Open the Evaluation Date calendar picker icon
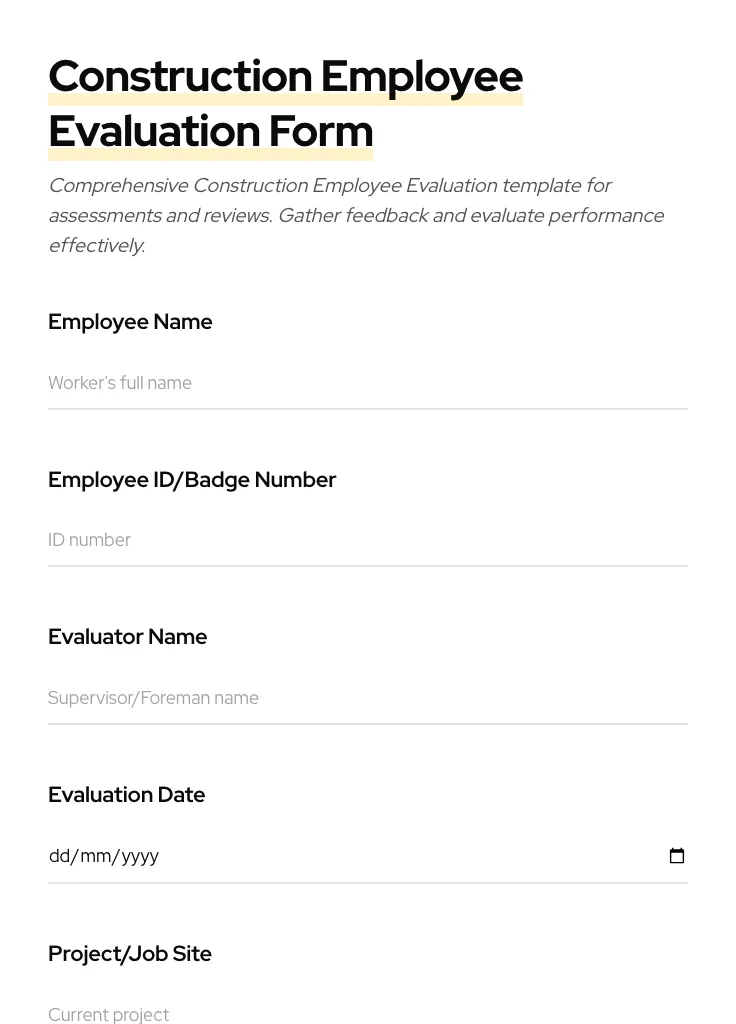The image size is (736, 1024). coord(677,855)
